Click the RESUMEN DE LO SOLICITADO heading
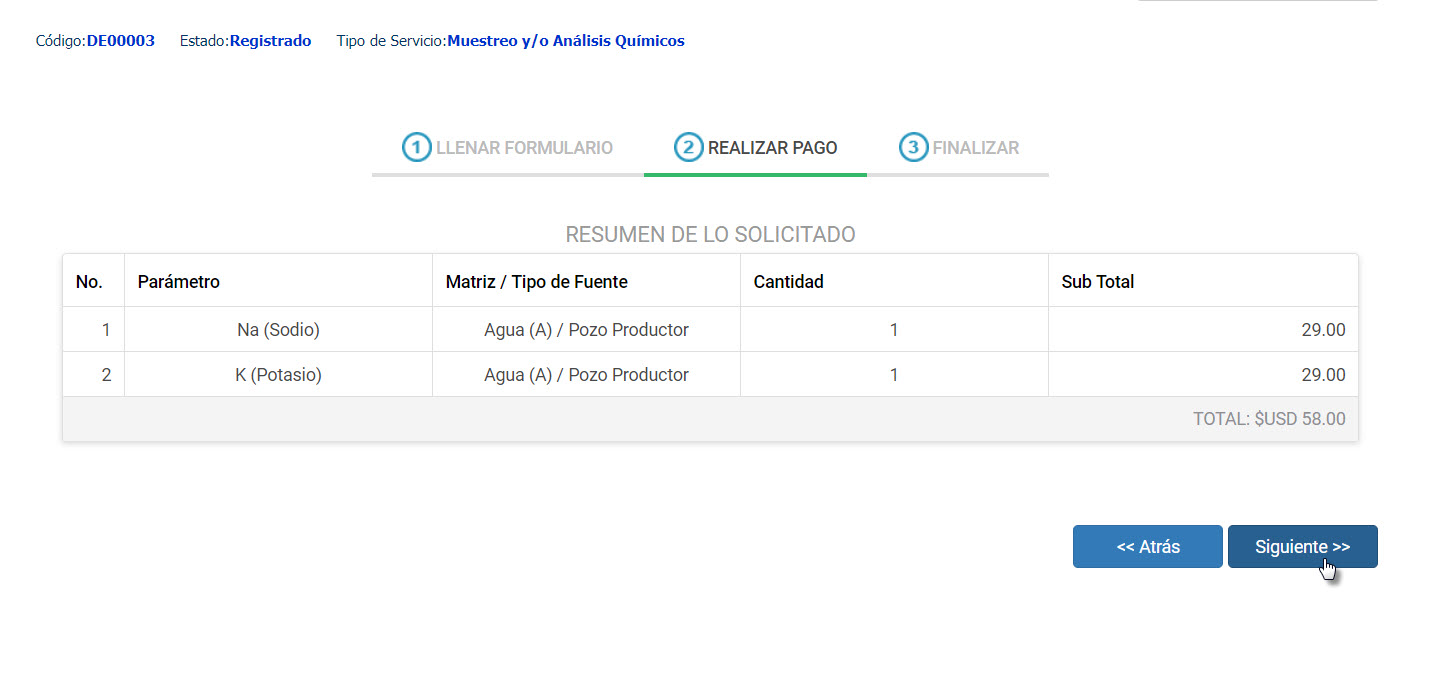1434x675 pixels. point(710,235)
